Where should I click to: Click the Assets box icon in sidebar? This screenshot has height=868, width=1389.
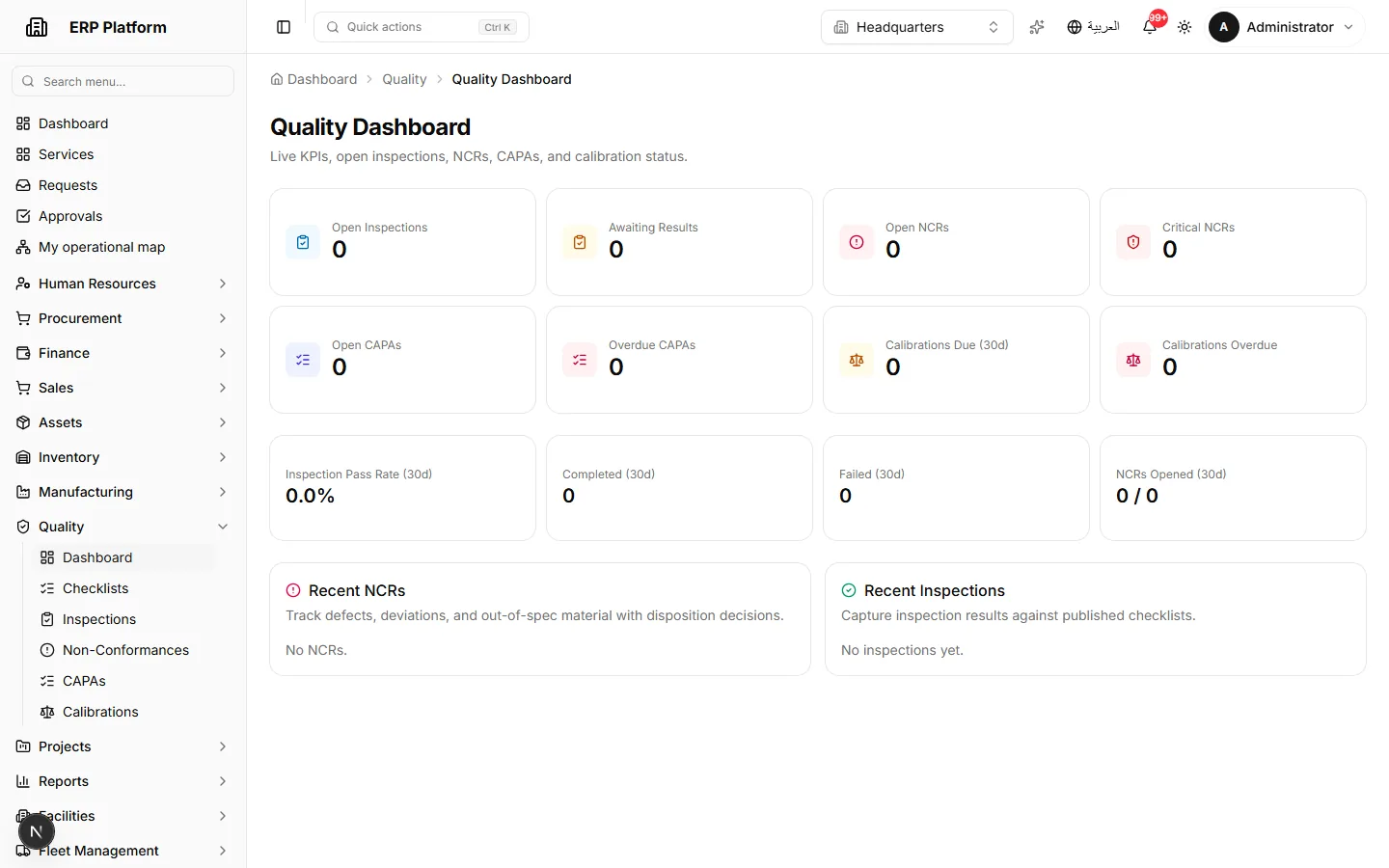(x=23, y=422)
